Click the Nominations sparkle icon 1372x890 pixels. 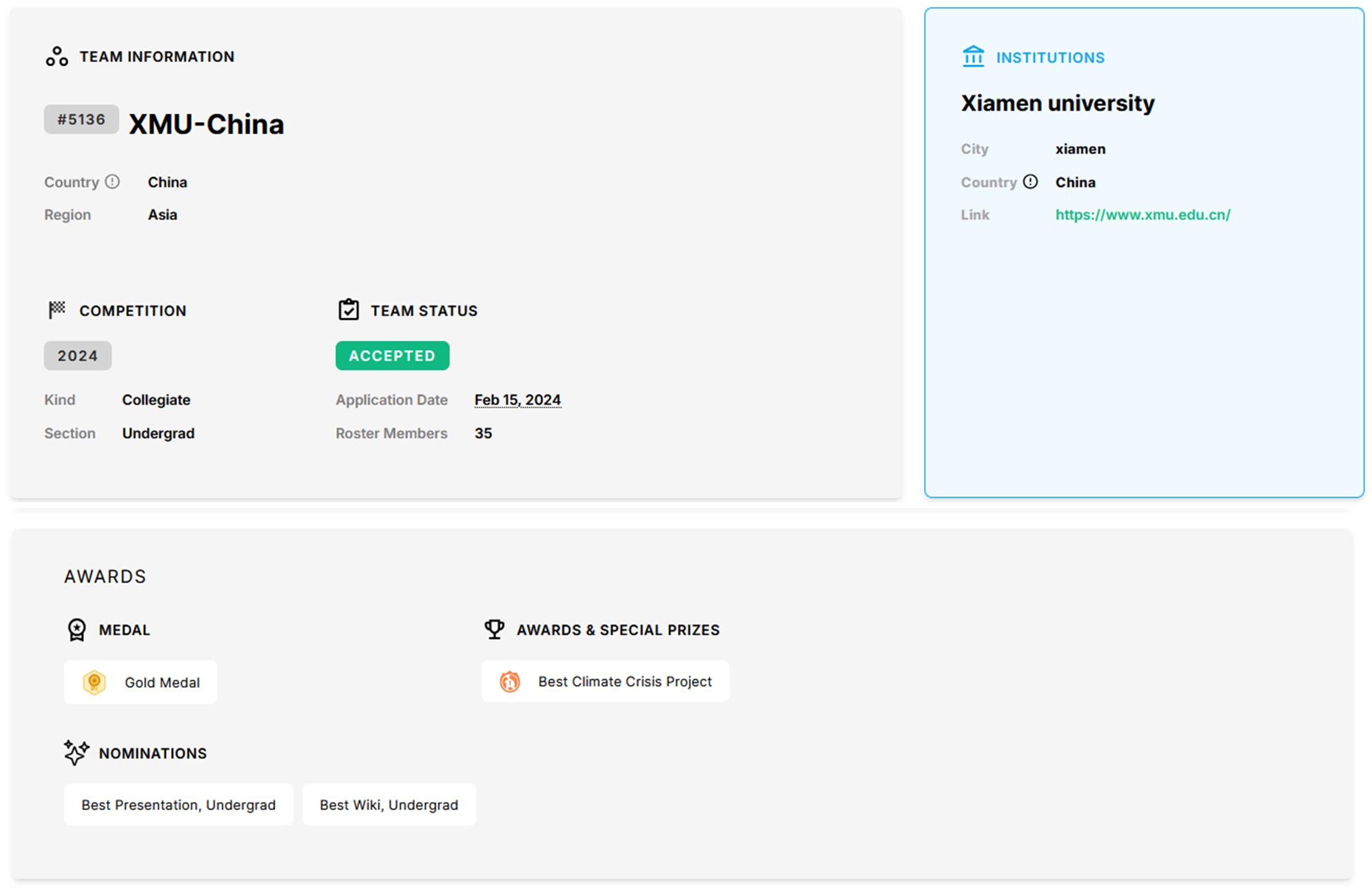coord(77,753)
